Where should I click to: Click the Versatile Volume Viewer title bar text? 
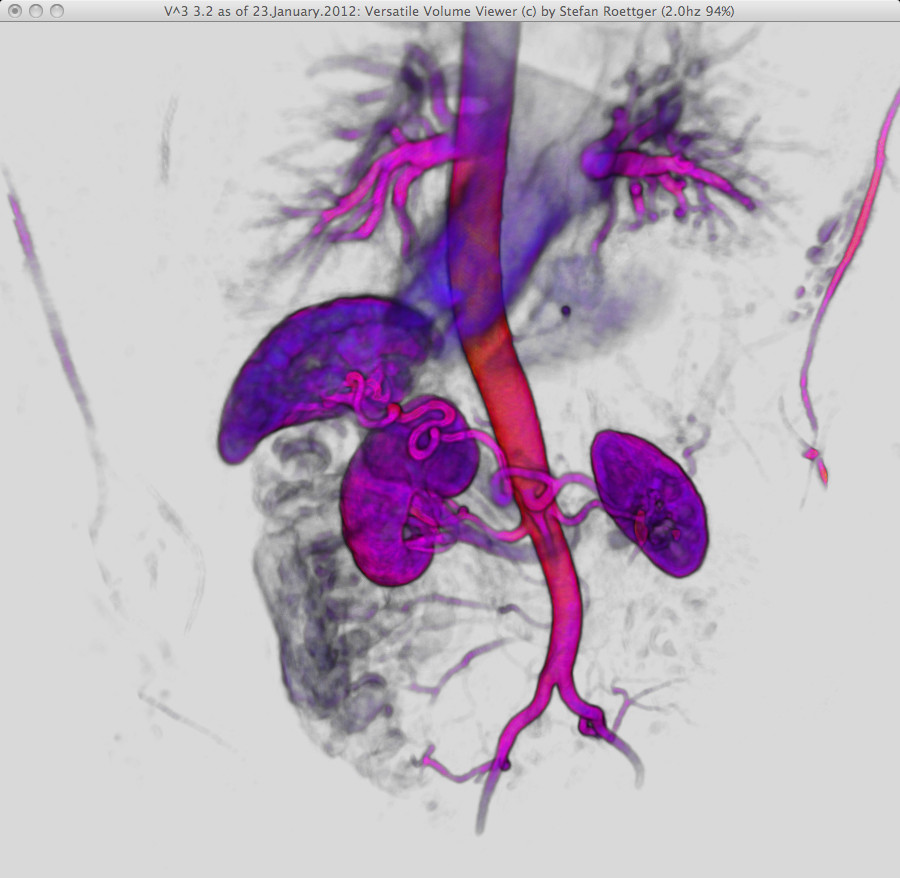click(450, 11)
